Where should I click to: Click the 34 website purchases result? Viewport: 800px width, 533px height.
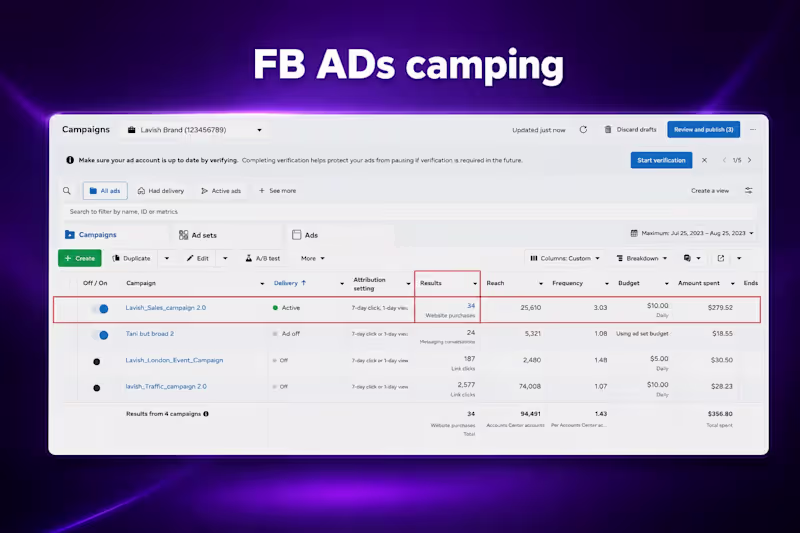coord(471,306)
